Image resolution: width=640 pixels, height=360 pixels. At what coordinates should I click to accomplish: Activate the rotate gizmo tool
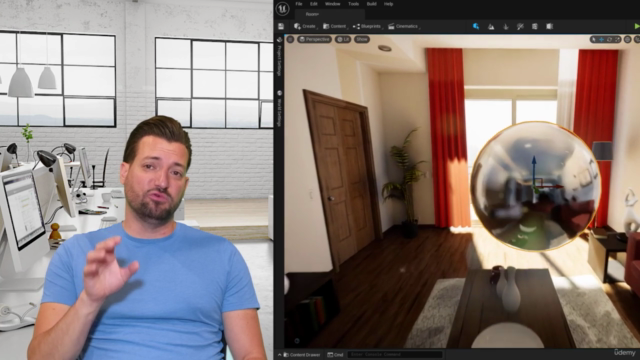tap(609, 39)
